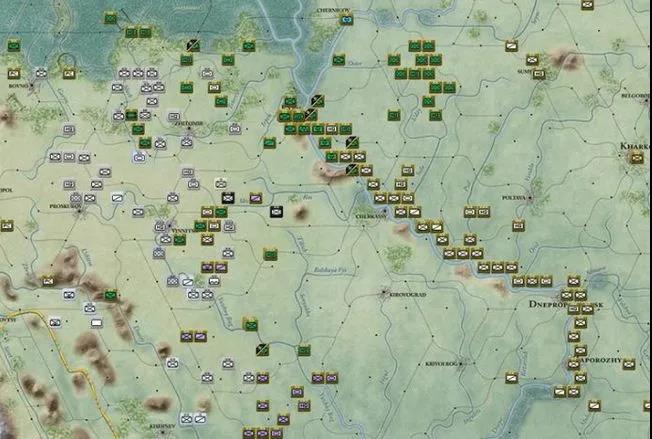Select tan counter at left edge above Rovno

(x=14, y=74)
